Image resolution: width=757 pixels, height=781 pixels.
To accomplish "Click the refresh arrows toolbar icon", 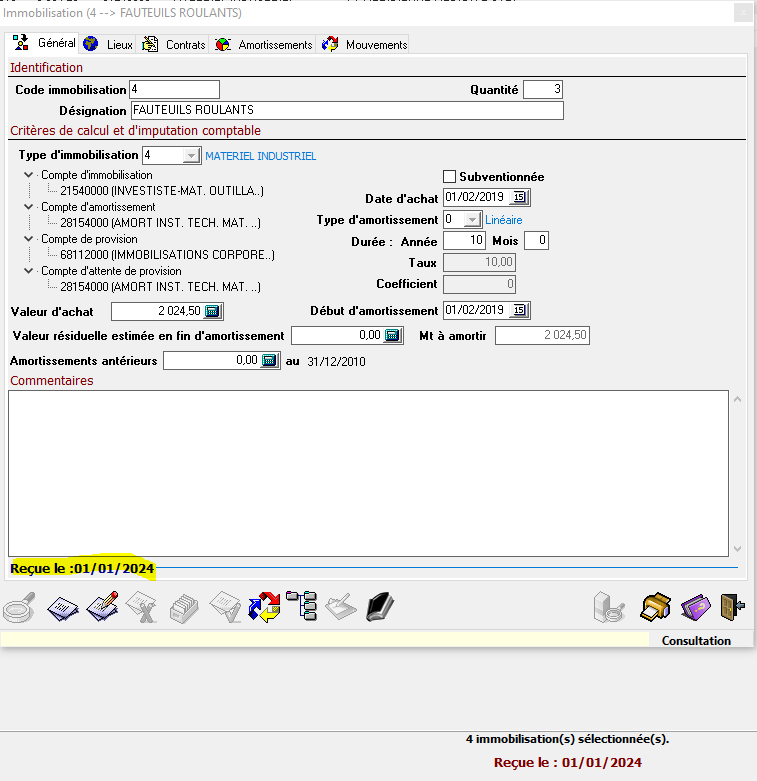I will click(265, 607).
